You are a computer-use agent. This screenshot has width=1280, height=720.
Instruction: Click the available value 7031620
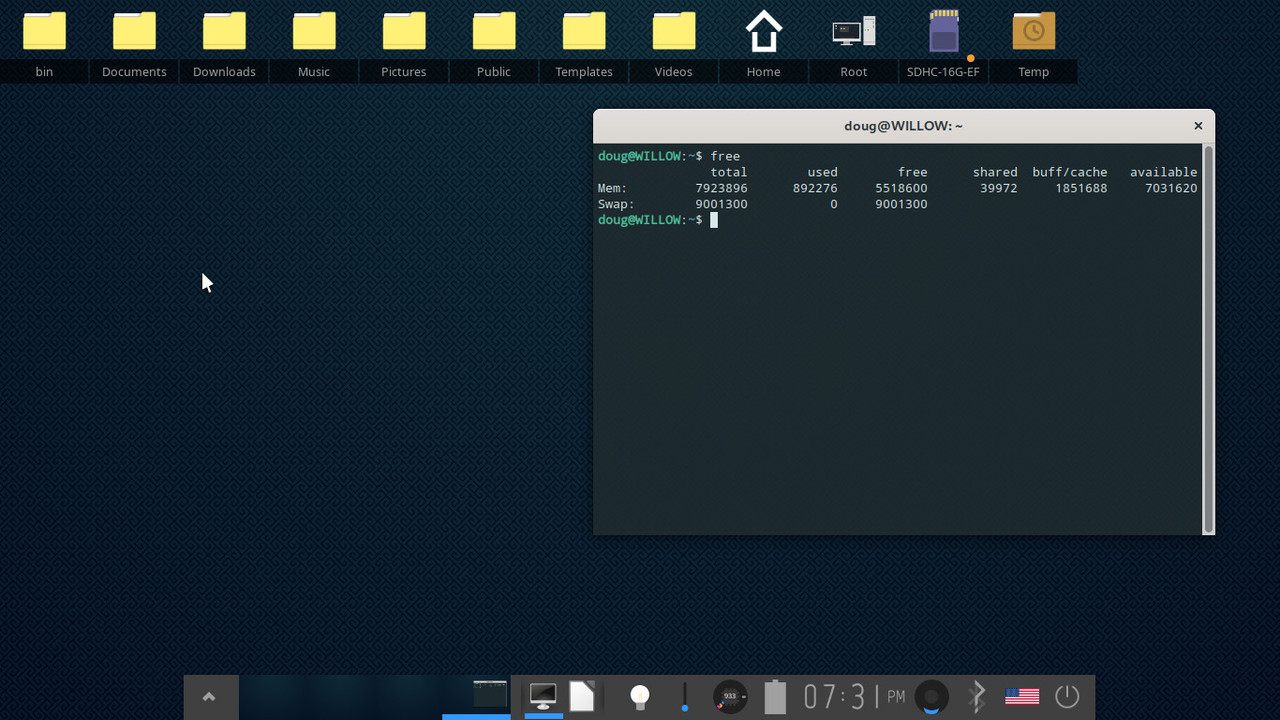tap(1171, 188)
